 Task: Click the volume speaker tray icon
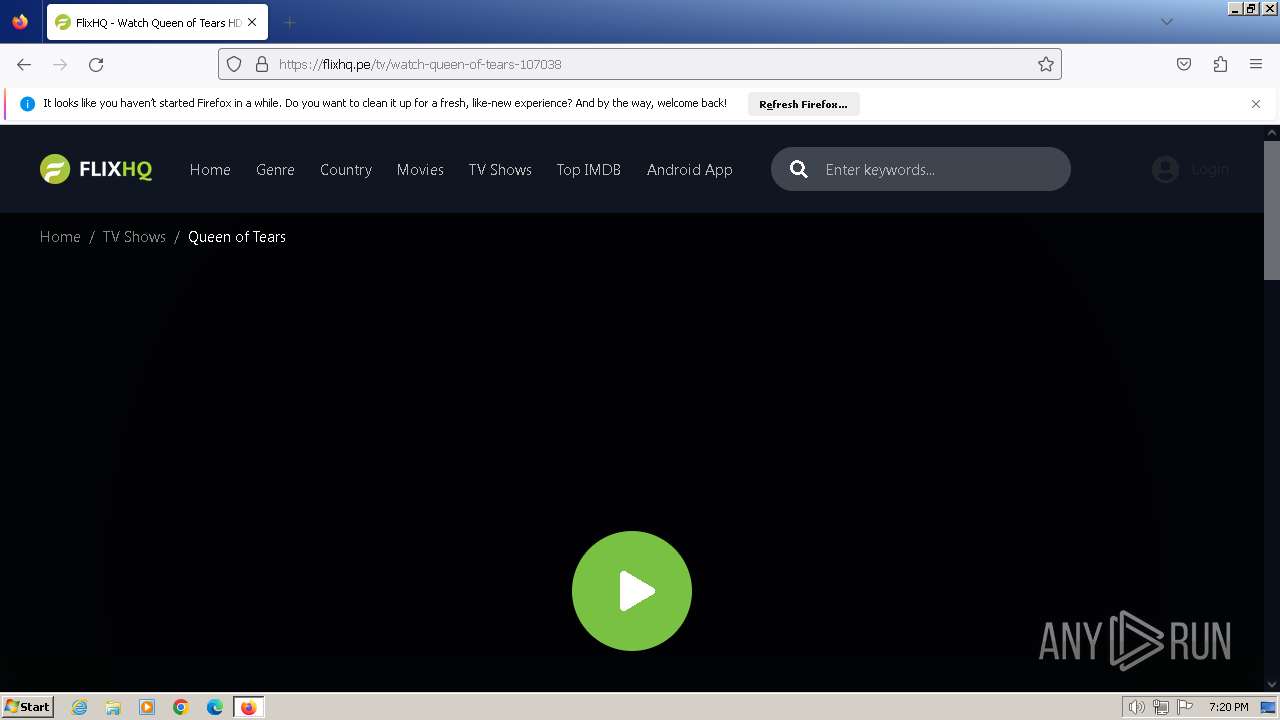coord(1137,707)
